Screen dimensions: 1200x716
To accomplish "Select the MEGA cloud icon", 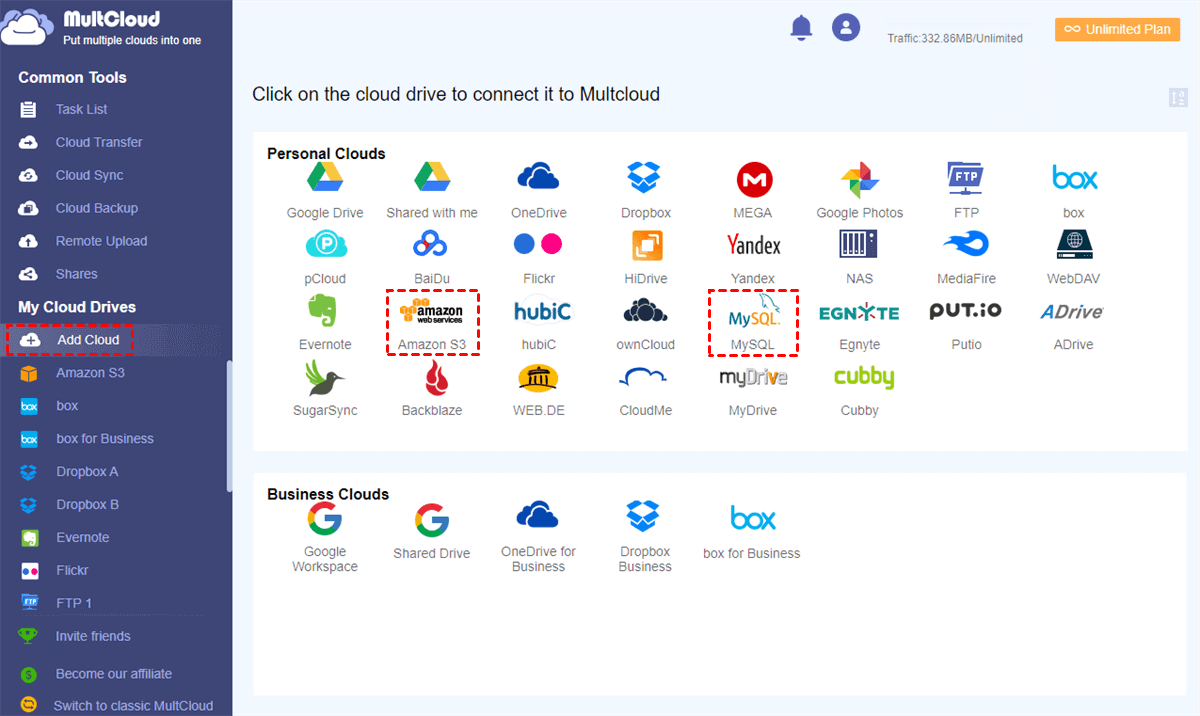I will pyautogui.click(x=753, y=190).
